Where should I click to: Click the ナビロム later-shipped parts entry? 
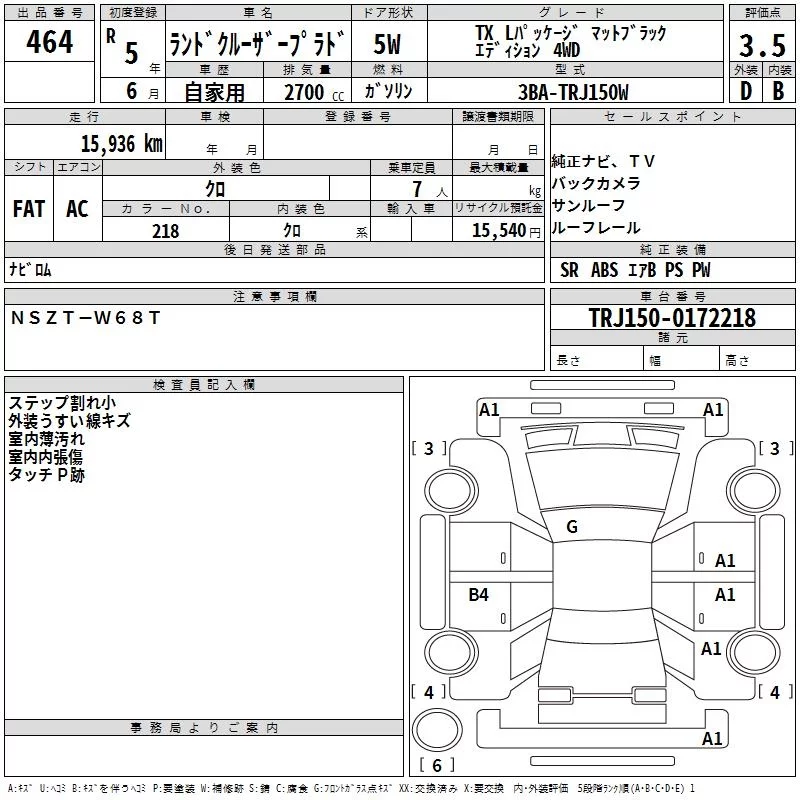(30, 270)
